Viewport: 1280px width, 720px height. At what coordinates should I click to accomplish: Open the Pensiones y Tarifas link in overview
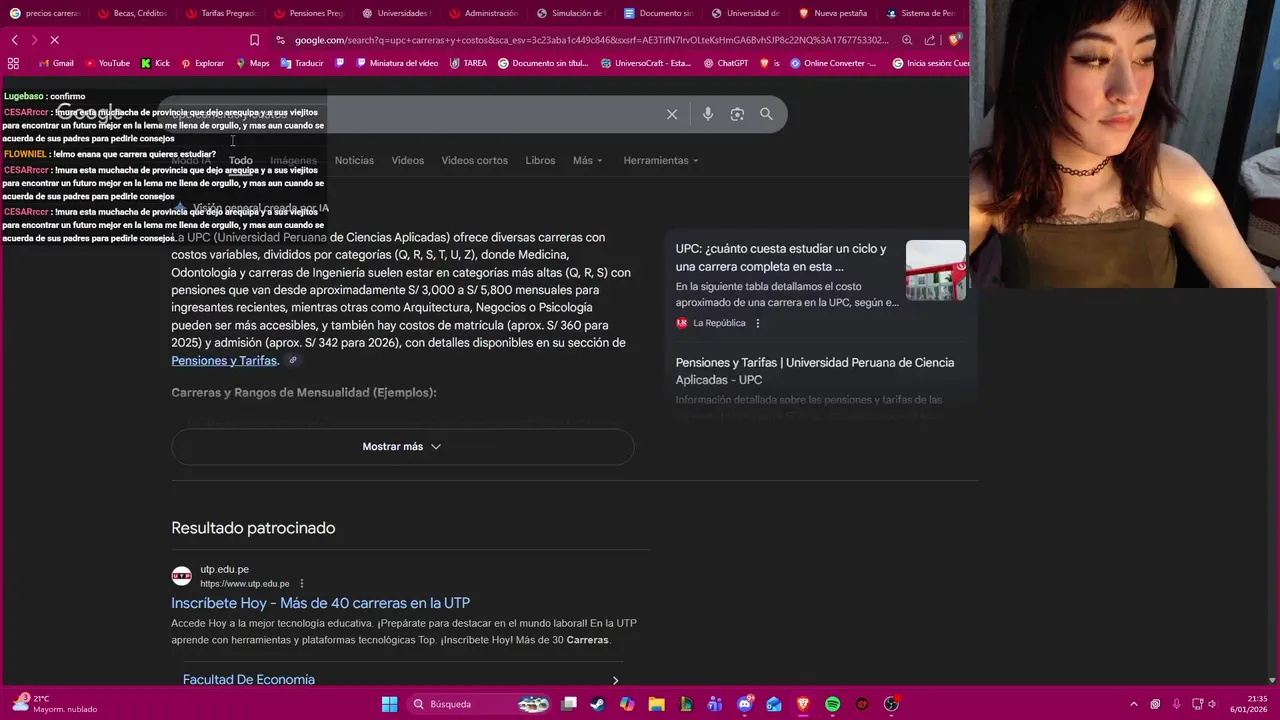[224, 360]
